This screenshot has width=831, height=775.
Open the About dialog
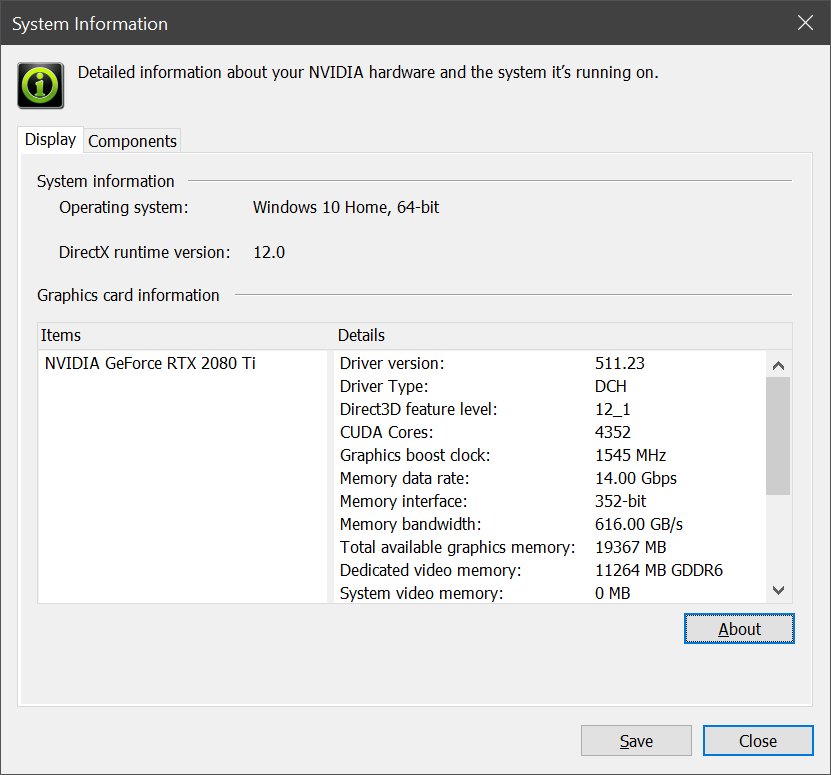tap(739, 628)
